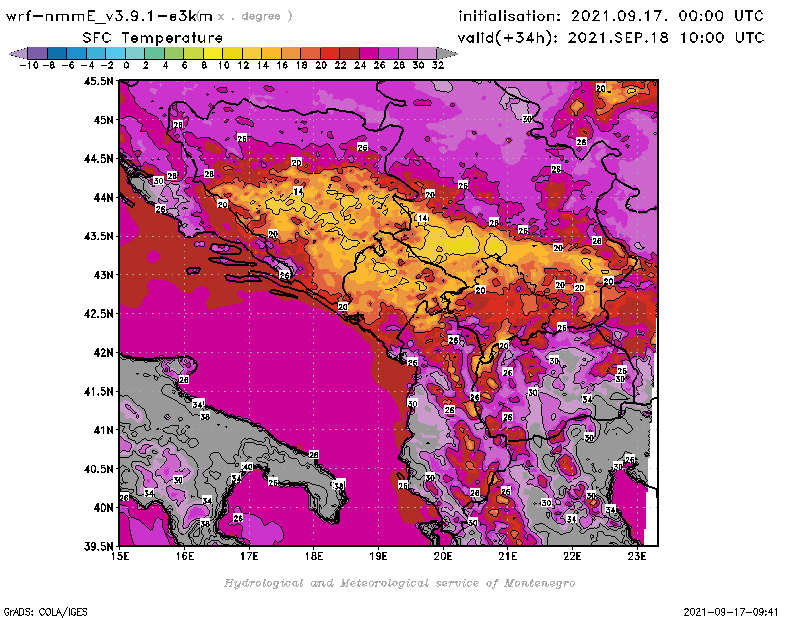Click the '18E' longitude label
Screen dimensions: 800x618
(314, 556)
